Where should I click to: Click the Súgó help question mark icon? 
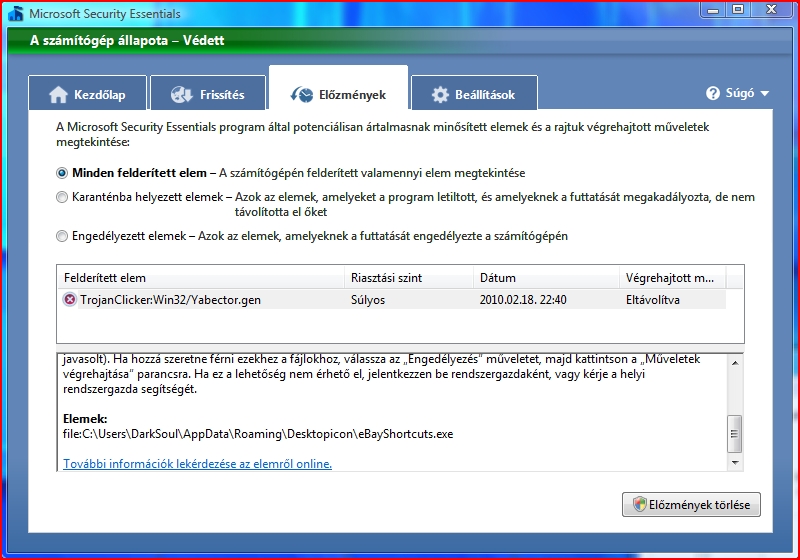[713, 93]
